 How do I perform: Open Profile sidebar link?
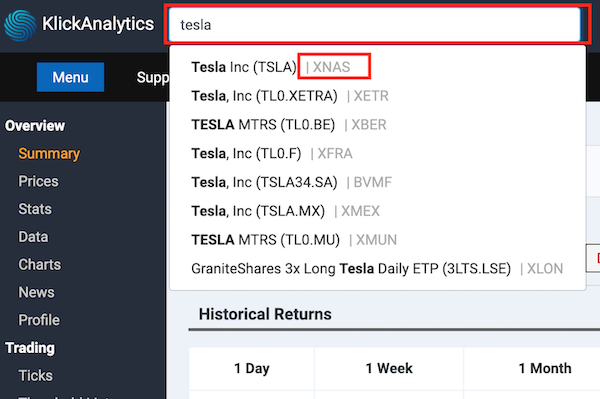click(39, 320)
